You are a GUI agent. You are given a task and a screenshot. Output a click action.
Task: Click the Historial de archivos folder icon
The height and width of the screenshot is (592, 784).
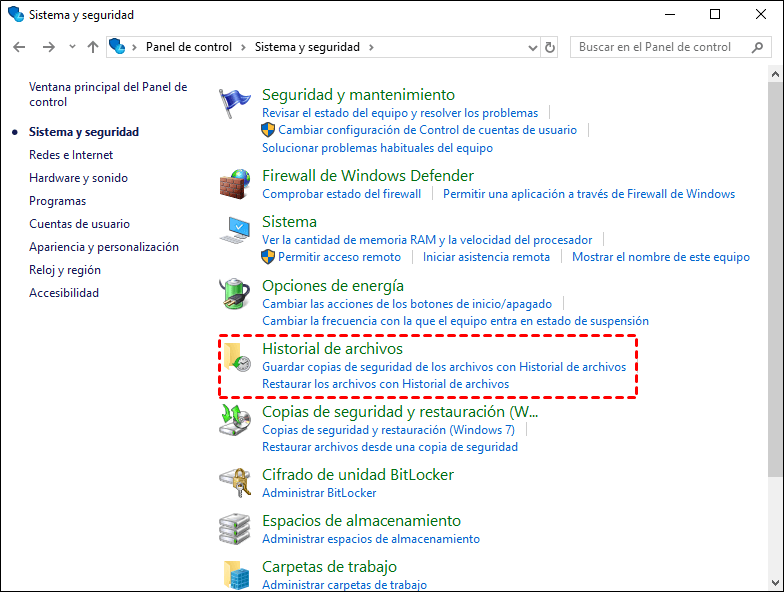tap(237, 357)
